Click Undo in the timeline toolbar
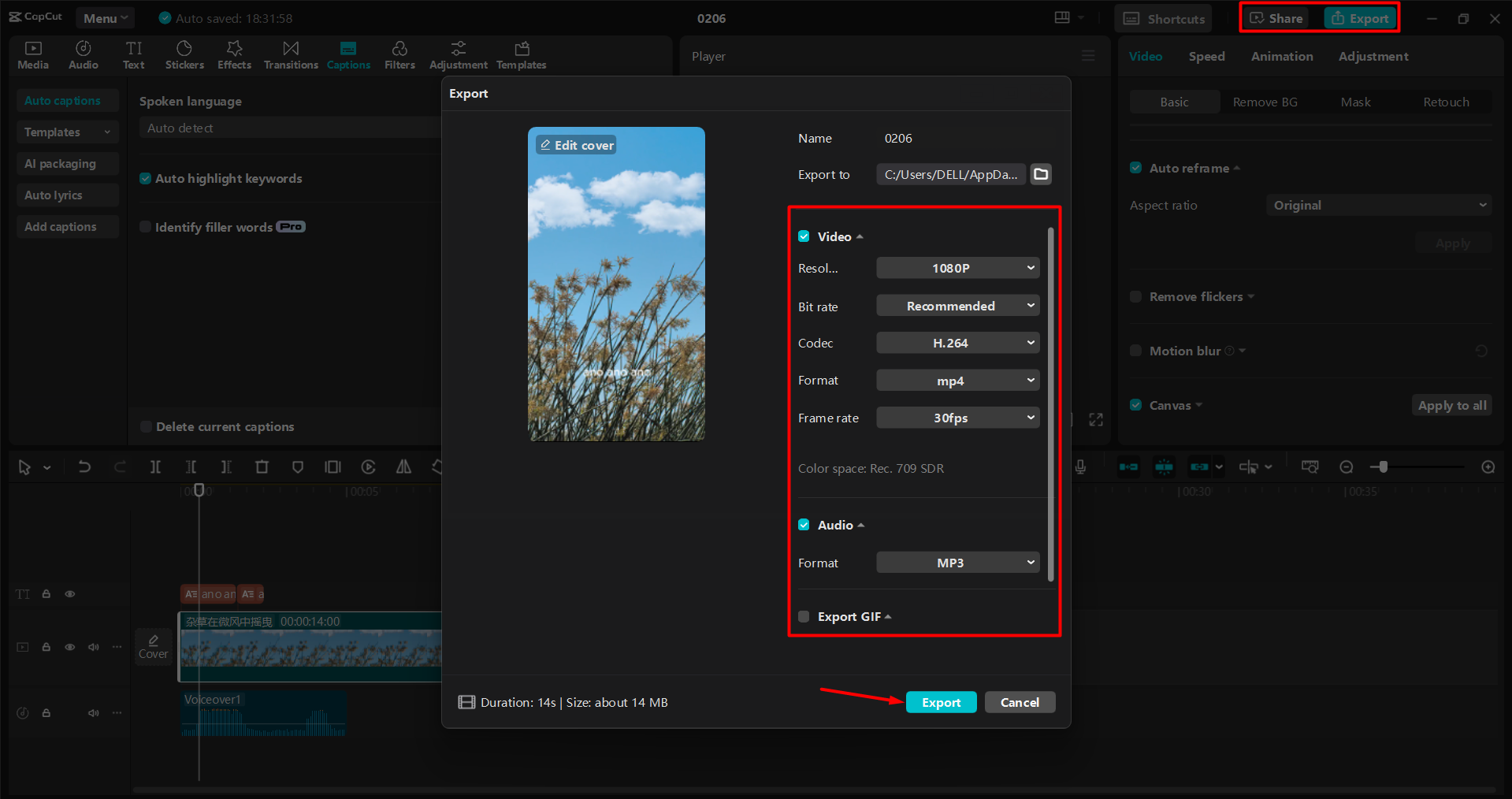Screen dimensions: 1512x799 click(84, 466)
